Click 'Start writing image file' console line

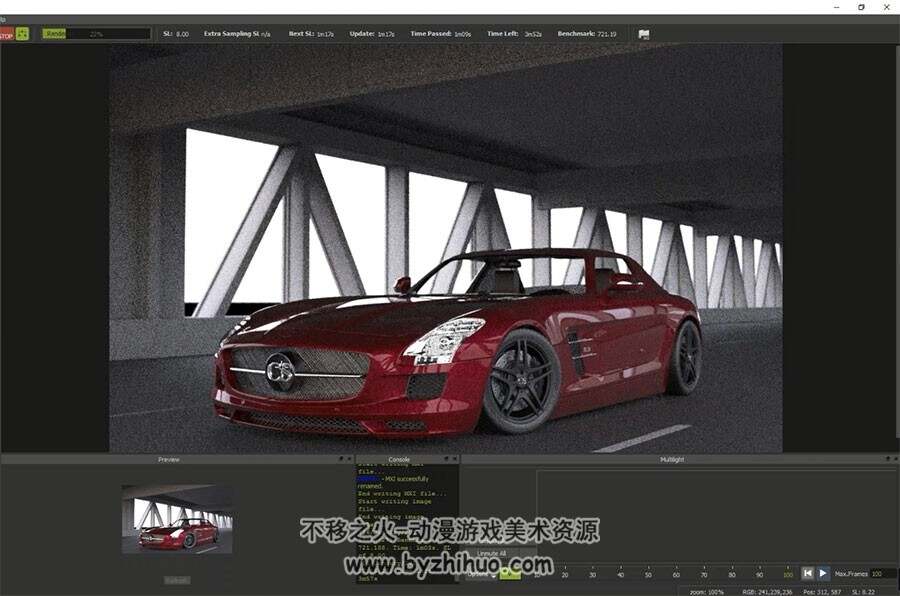point(394,505)
